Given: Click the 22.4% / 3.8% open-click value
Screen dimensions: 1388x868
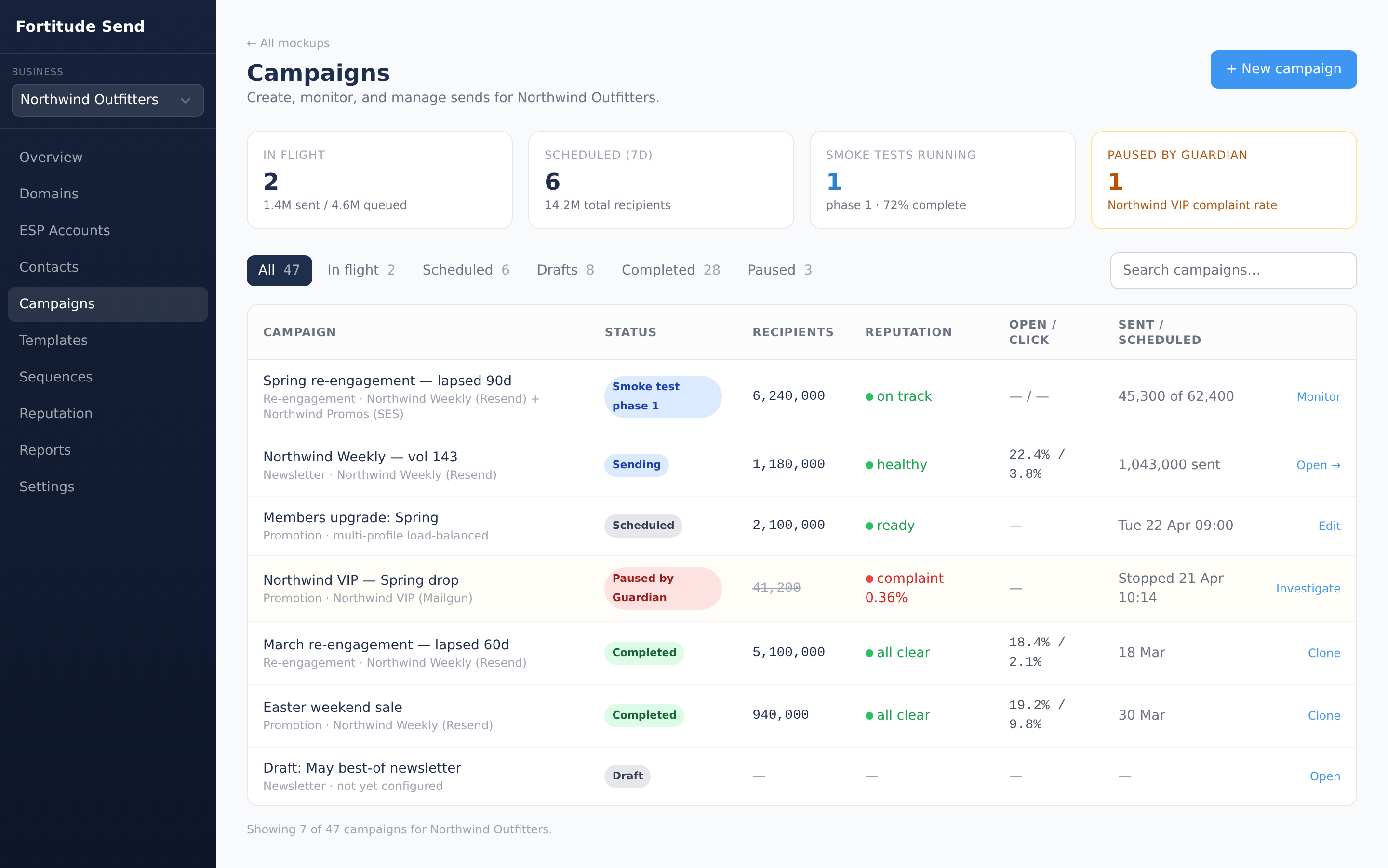Looking at the screenshot, I should (1037, 464).
